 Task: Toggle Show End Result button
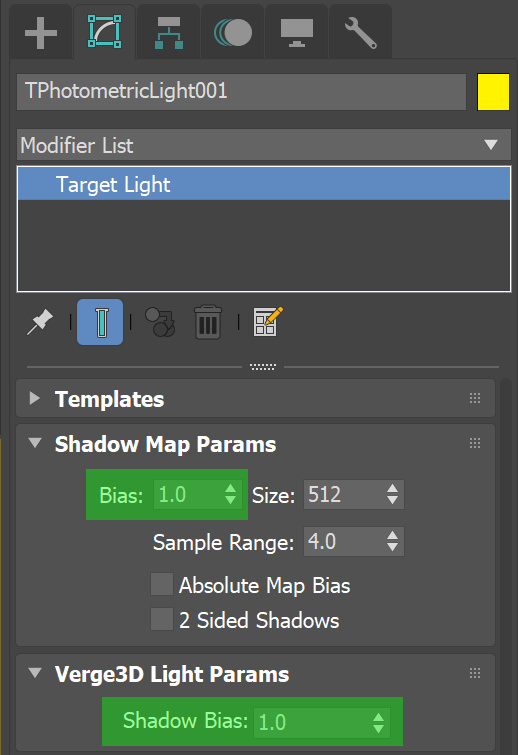(100, 322)
